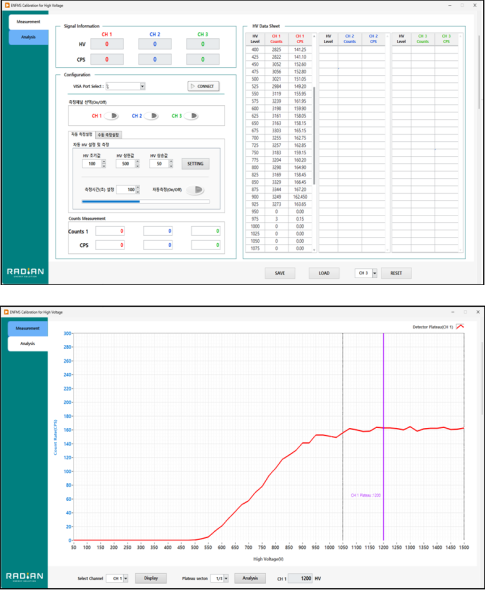Click the green CPS field under Counts Measurement
Screen dimensions: 485x590
tap(206, 245)
